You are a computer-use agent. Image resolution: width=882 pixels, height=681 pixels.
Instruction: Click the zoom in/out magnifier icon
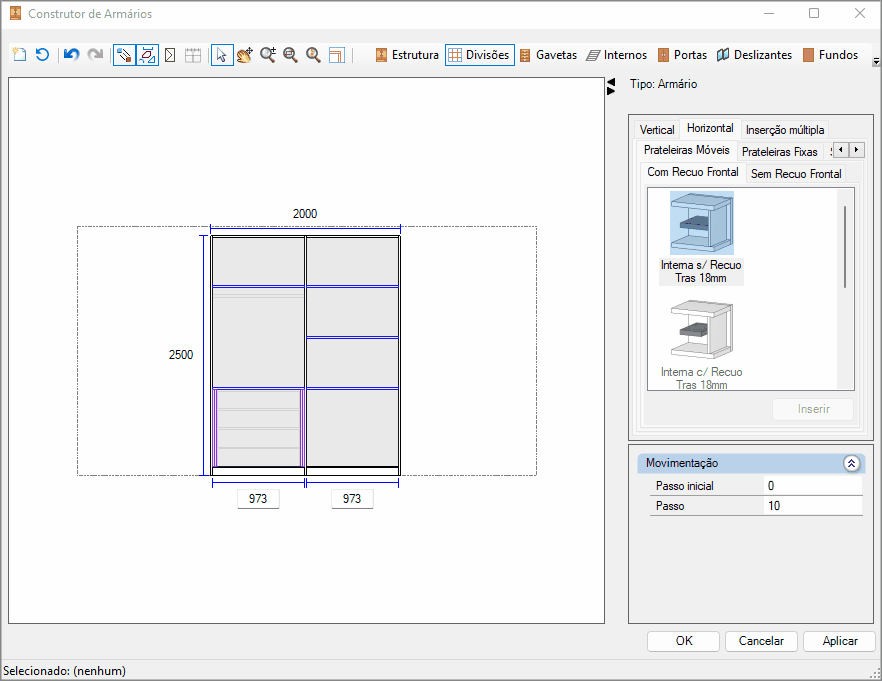[x=268, y=55]
